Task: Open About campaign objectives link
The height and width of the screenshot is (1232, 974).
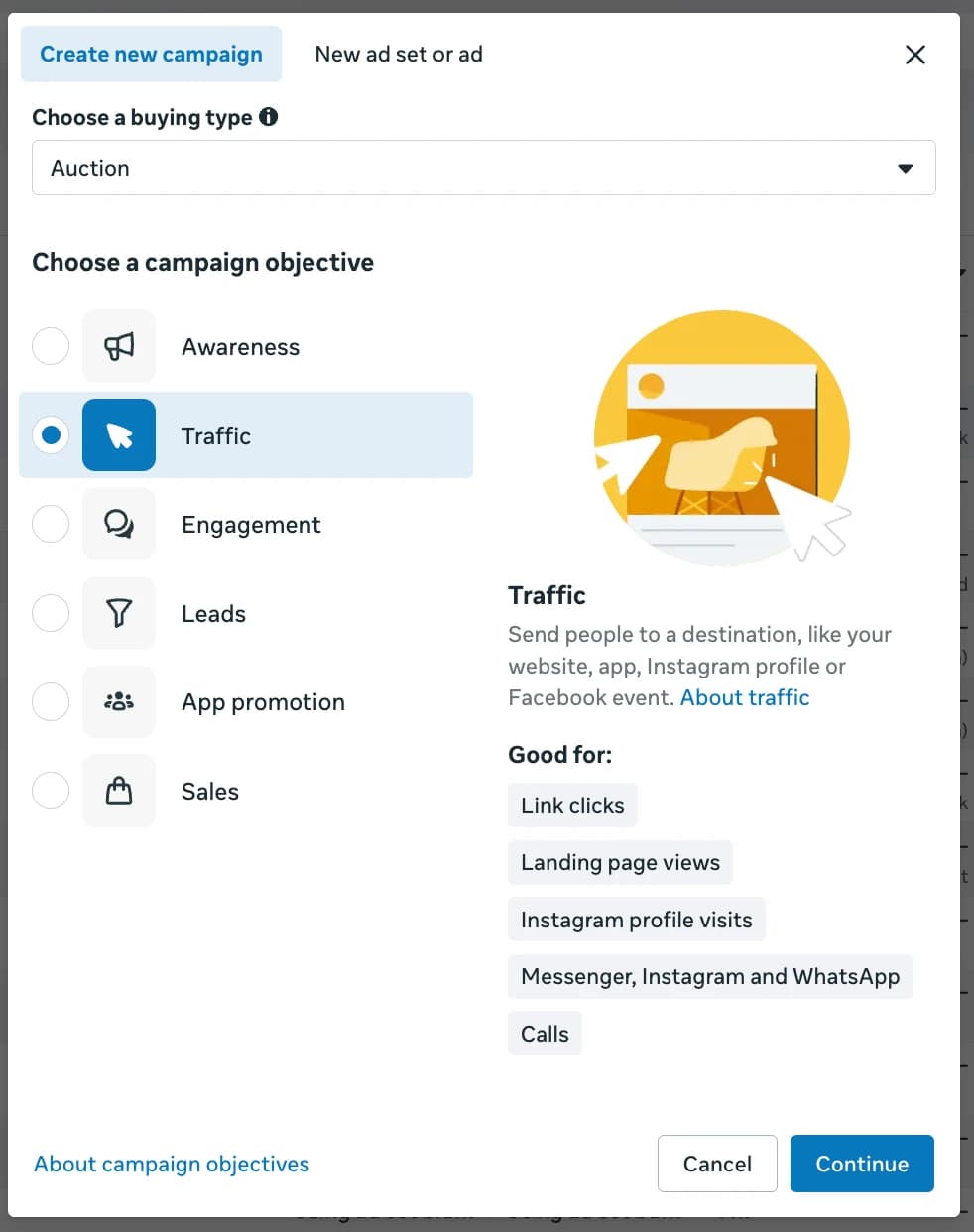Action: click(172, 1164)
